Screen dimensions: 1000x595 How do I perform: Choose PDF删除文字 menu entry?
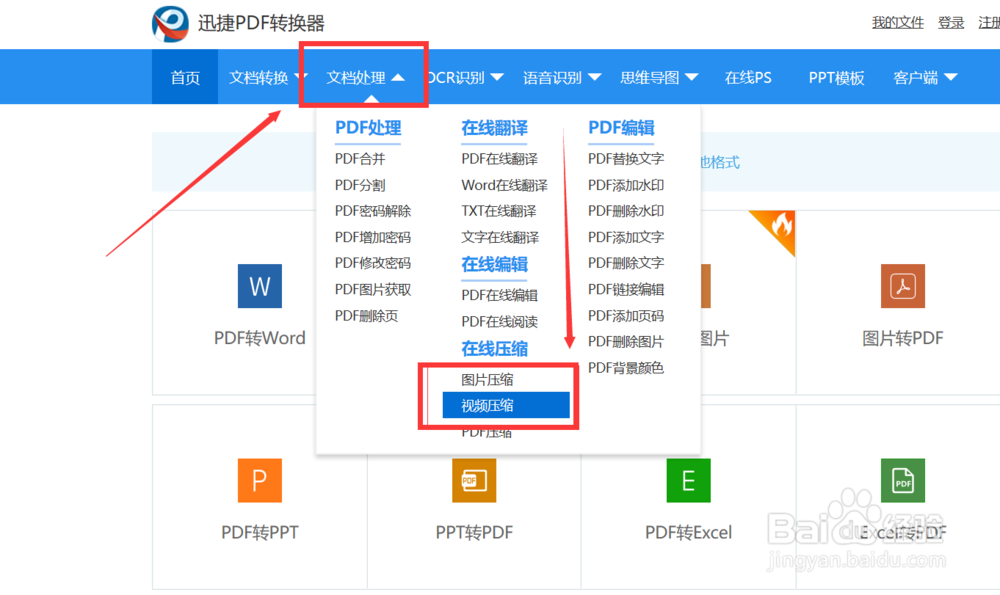[x=626, y=263]
